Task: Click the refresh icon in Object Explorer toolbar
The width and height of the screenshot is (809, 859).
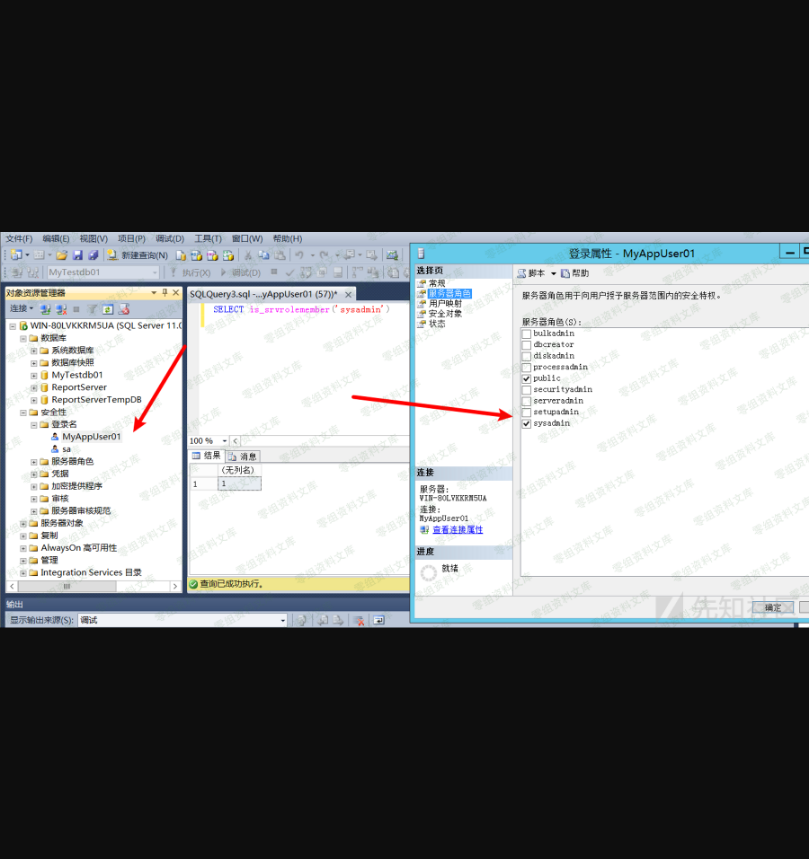Action: coord(108,309)
